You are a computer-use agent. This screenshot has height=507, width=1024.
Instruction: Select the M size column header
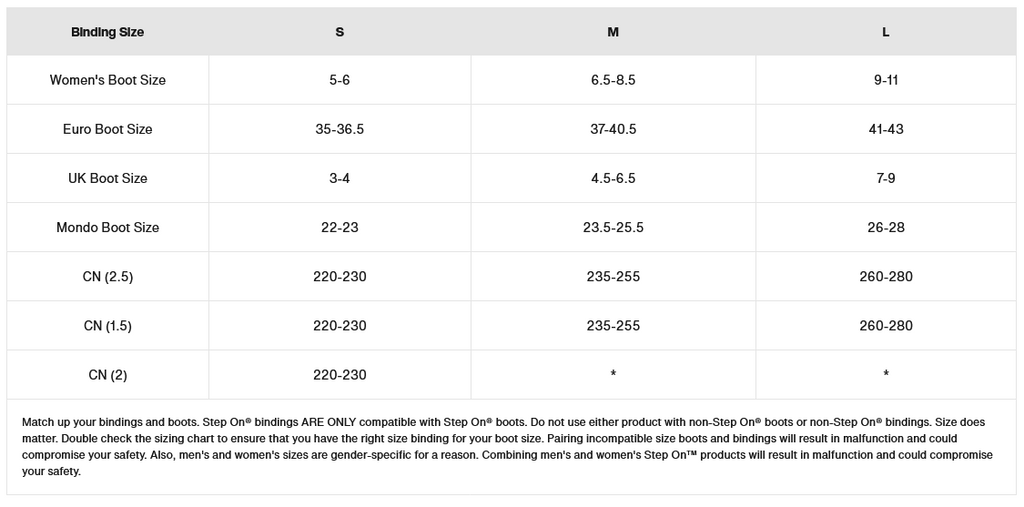click(x=613, y=32)
